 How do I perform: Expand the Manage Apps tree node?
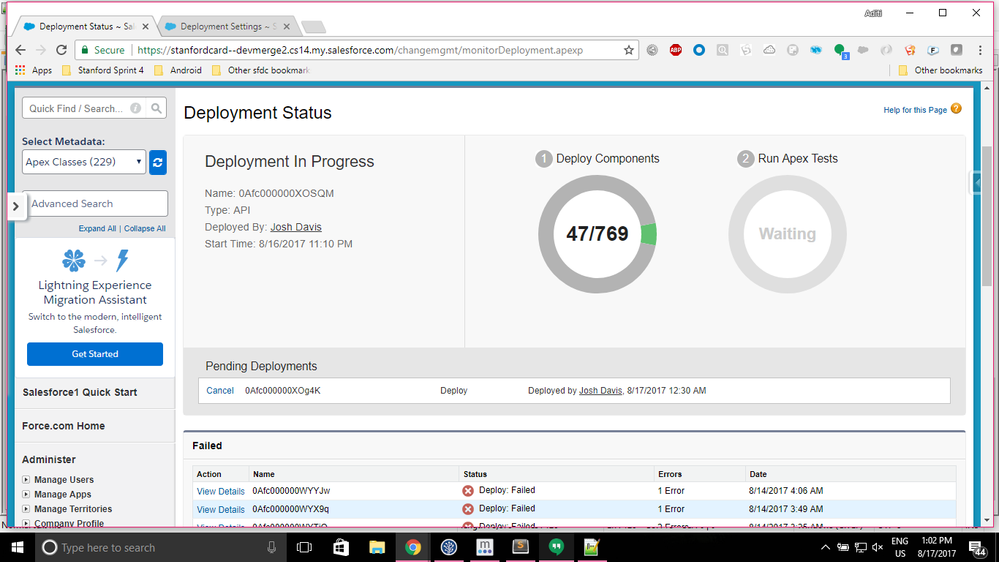[x=25, y=494]
